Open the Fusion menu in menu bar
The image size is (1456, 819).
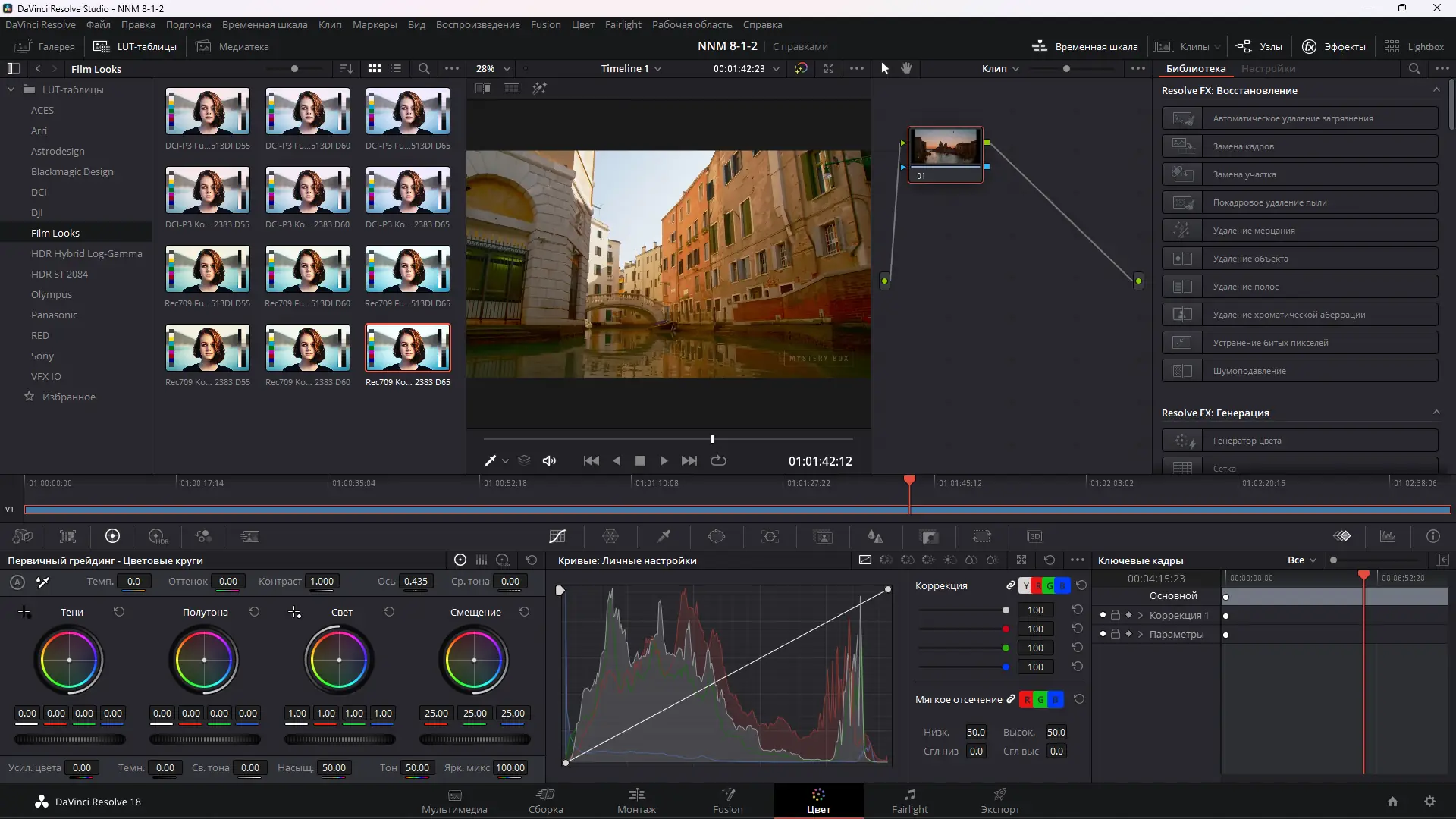click(x=545, y=24)
